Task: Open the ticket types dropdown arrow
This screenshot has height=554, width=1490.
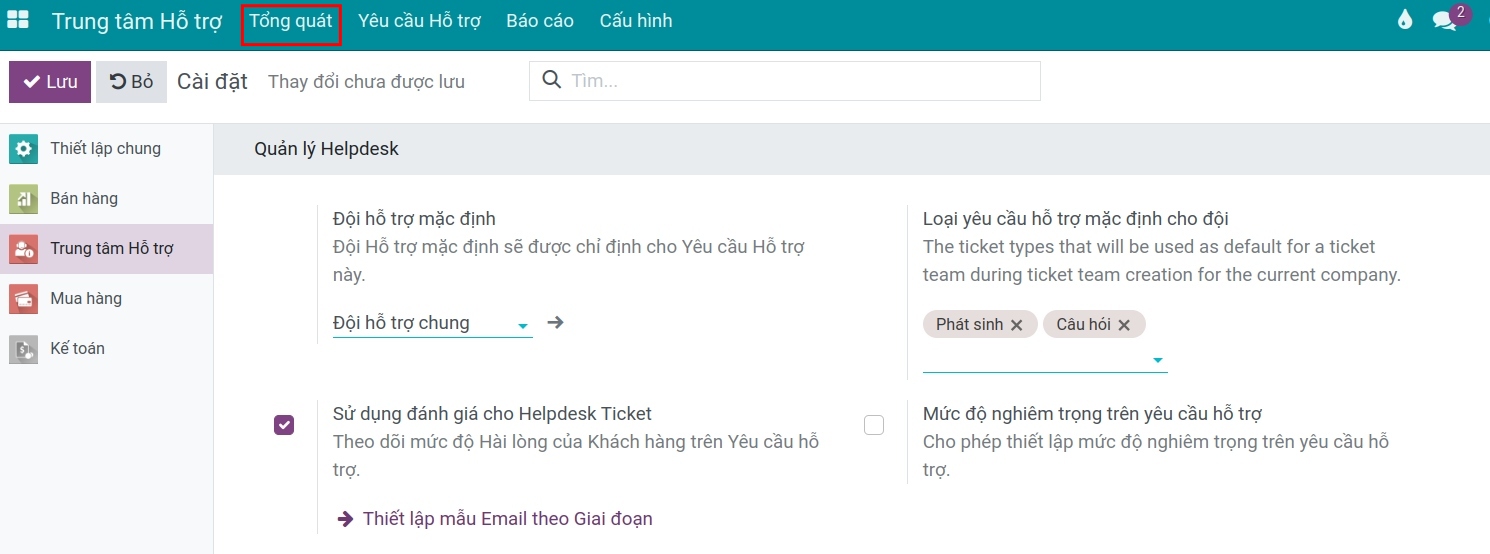Action: pyautogui.click(x=1158, y=360)
